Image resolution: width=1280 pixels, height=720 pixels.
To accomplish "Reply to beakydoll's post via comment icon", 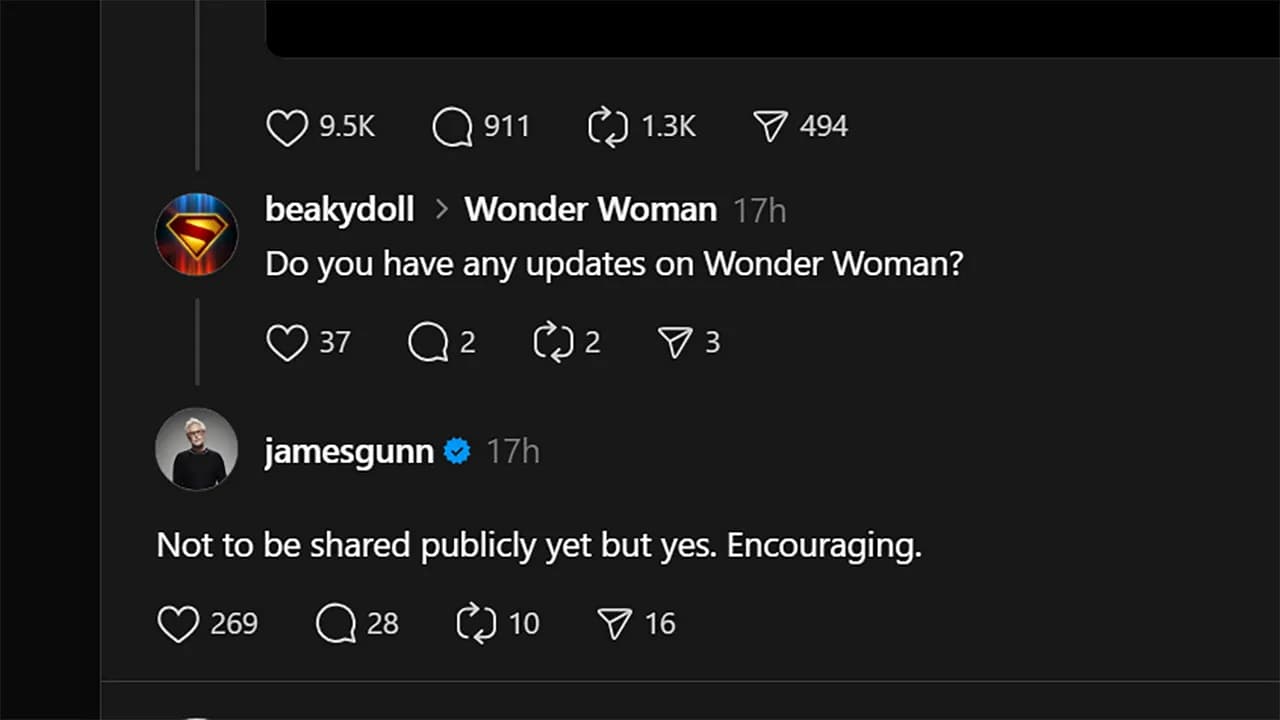I will pos(428,343).
